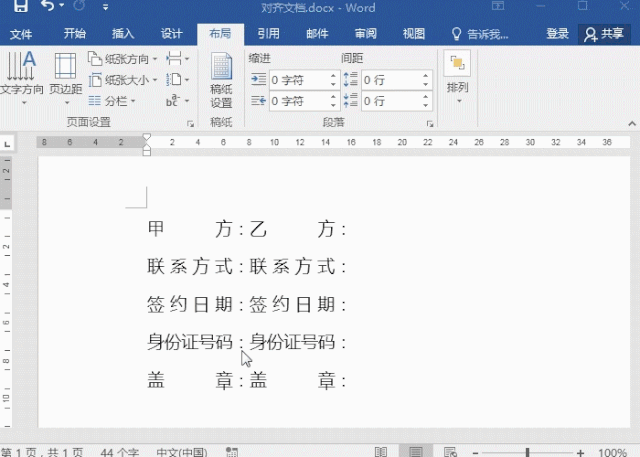640x457 pixels.
Task: Click left indent icon beside 缩进 field
Action: click(x=258, y=79)
